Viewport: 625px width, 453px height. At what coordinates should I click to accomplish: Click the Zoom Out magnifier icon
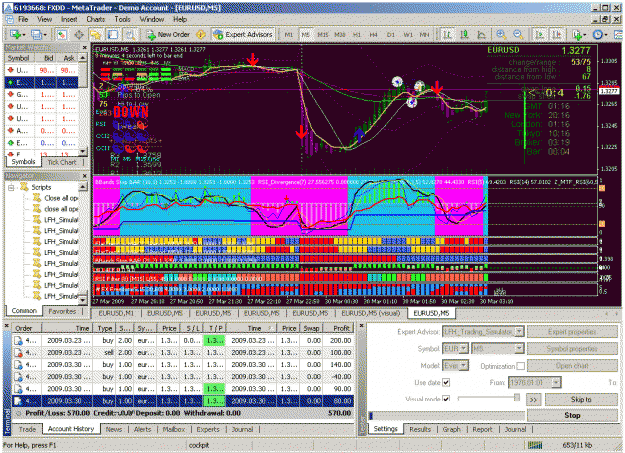tap(518, 35)
